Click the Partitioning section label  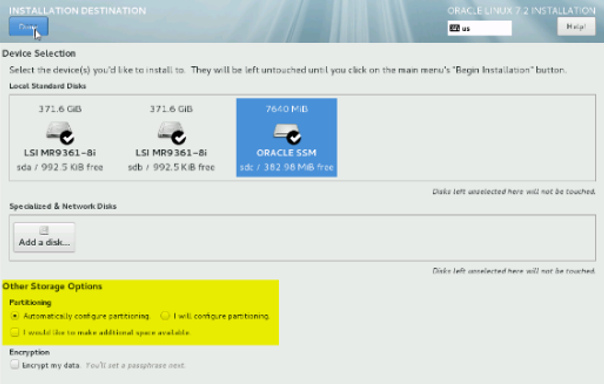(x=30, y=302)
